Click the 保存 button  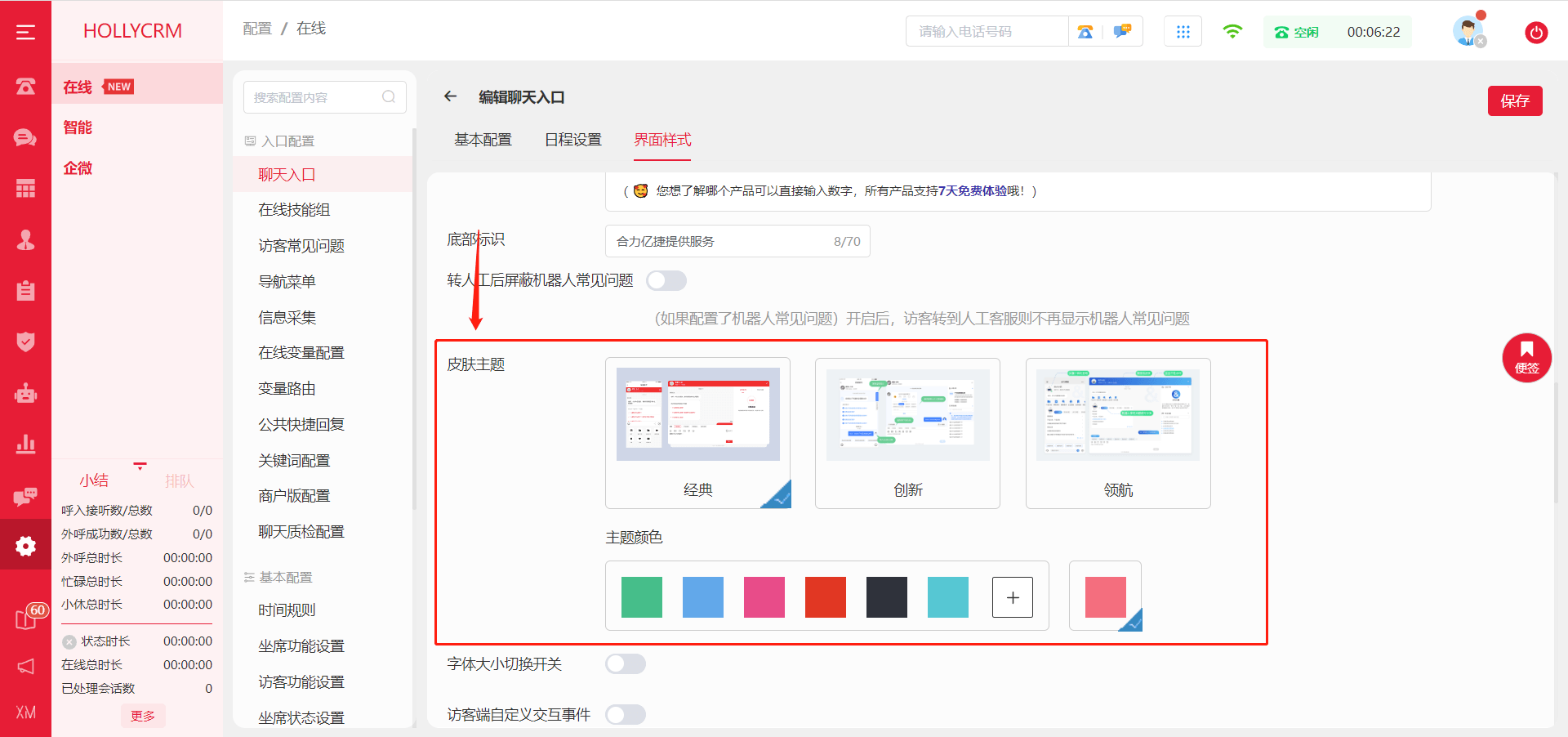coord(1515,100)
